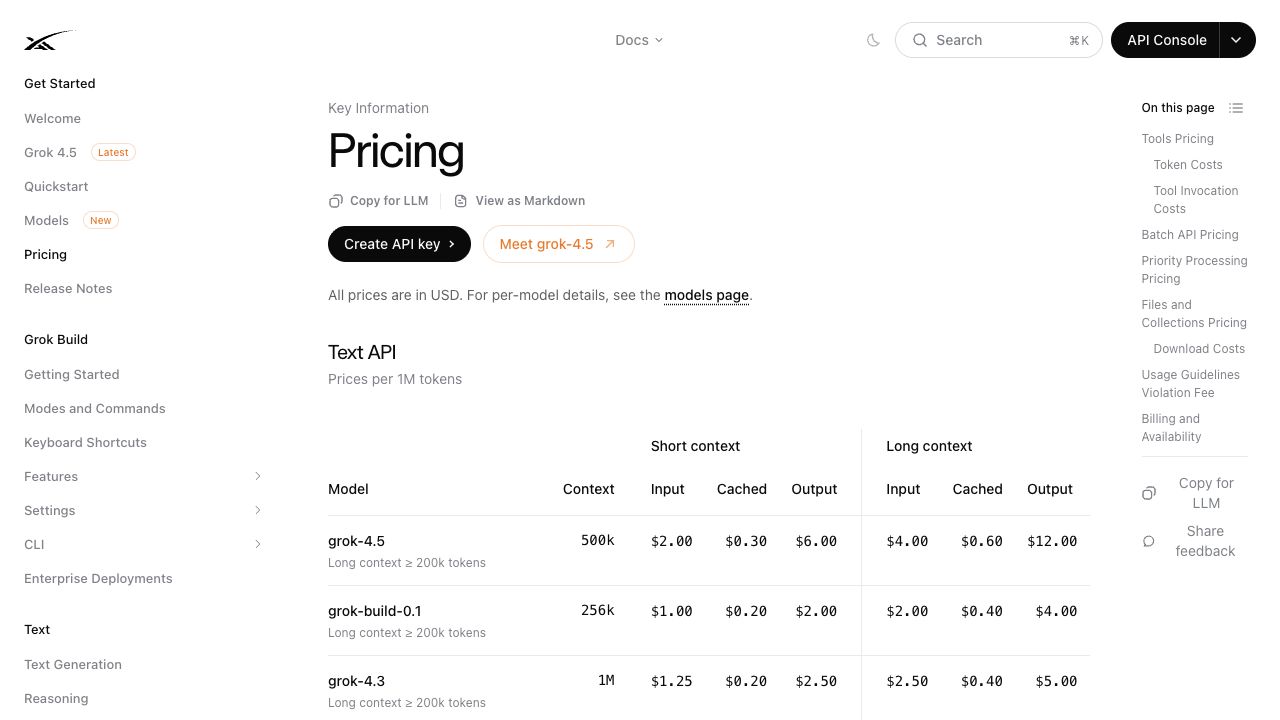Go to Grok 4.5 in the sidebar
This screenshot has width=1280, height=720.
(x=50, y=152)
